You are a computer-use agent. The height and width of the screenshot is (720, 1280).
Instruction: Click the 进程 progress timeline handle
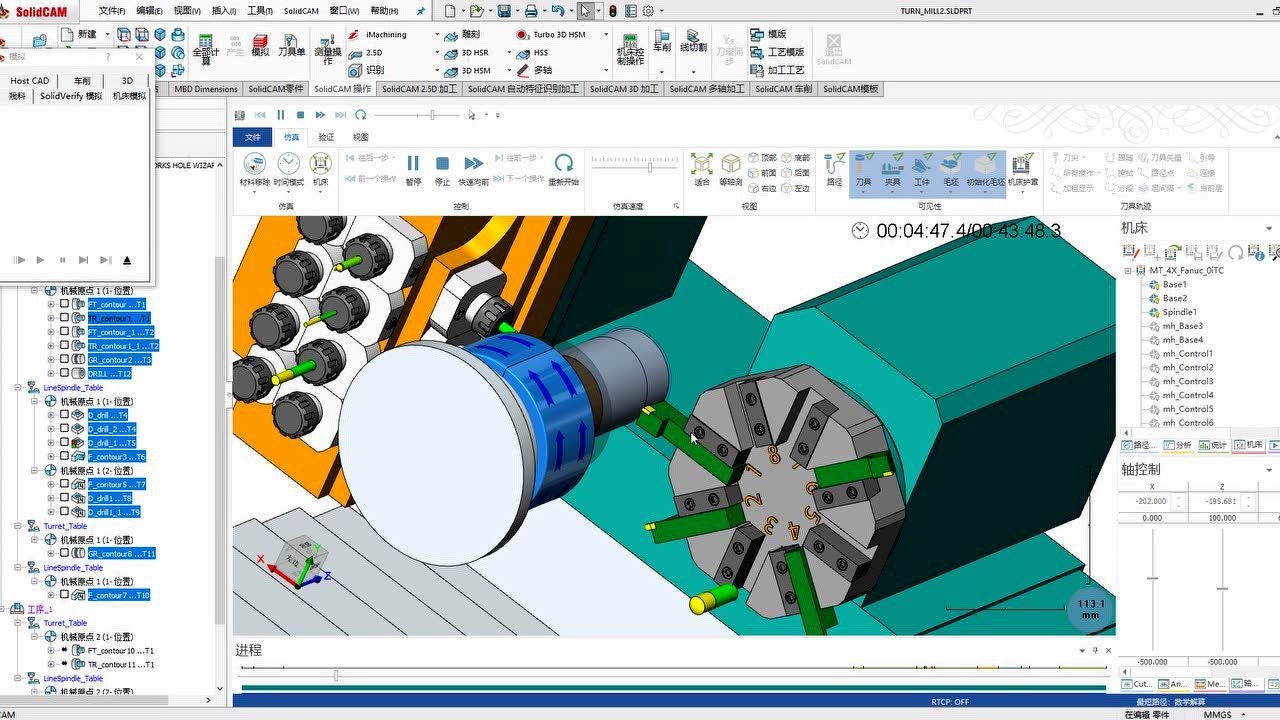[336, 676]
